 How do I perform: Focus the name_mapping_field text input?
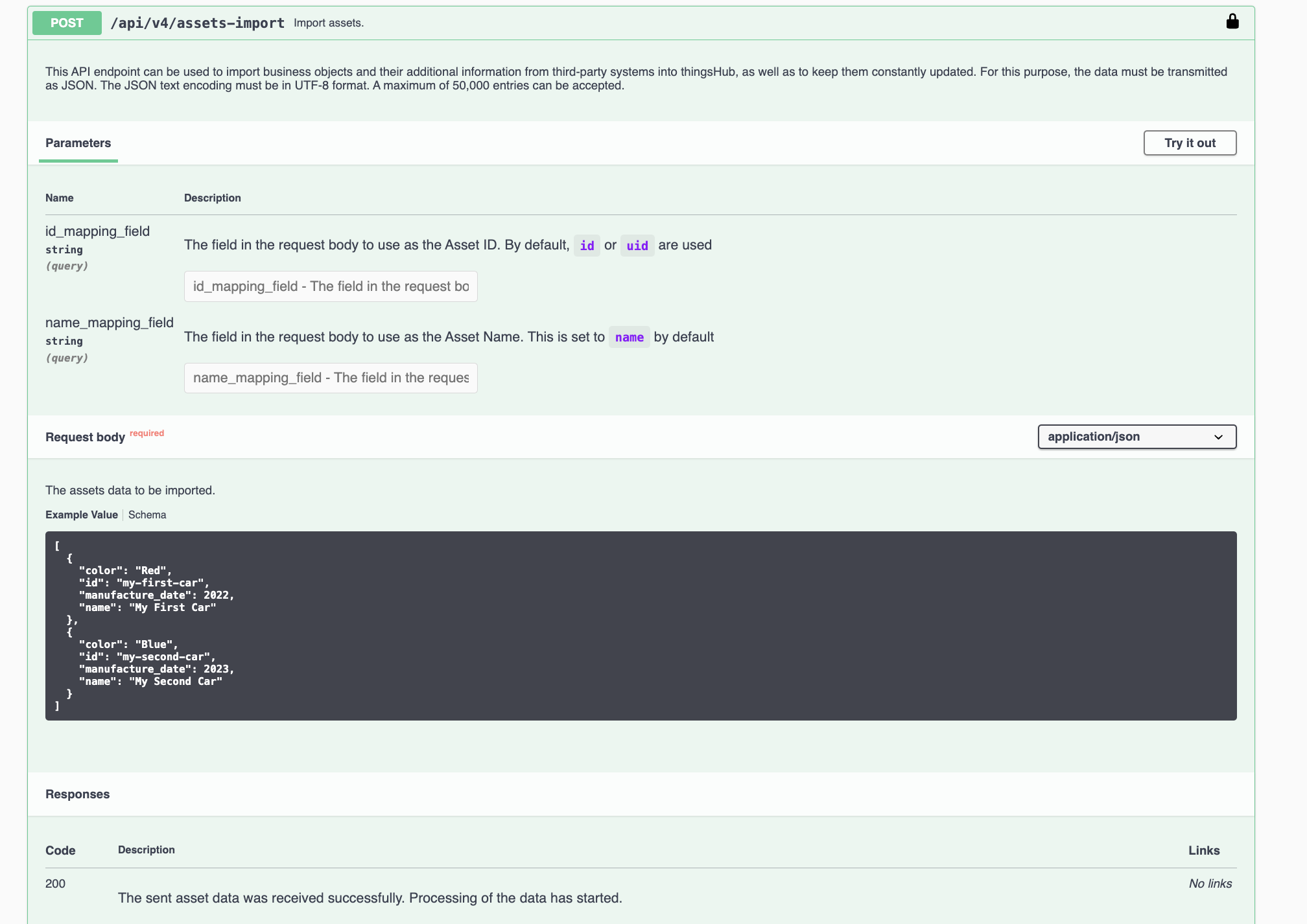point(331,378)
